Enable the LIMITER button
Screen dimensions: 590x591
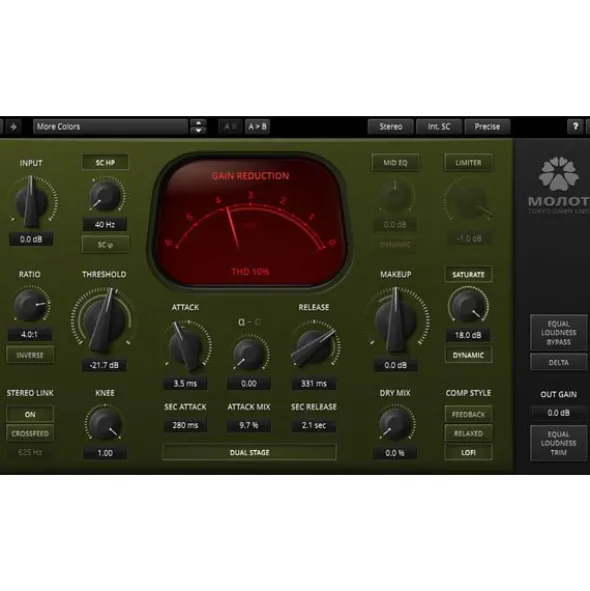pos(468,162)
